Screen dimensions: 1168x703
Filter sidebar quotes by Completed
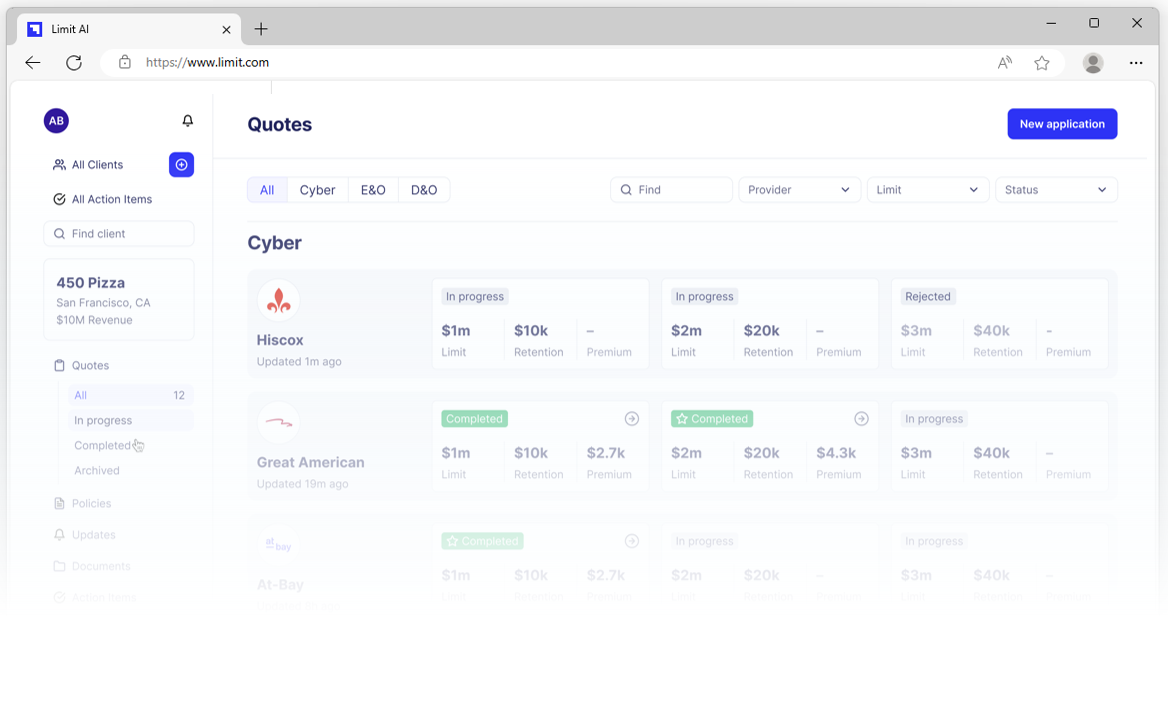(102, 445)
